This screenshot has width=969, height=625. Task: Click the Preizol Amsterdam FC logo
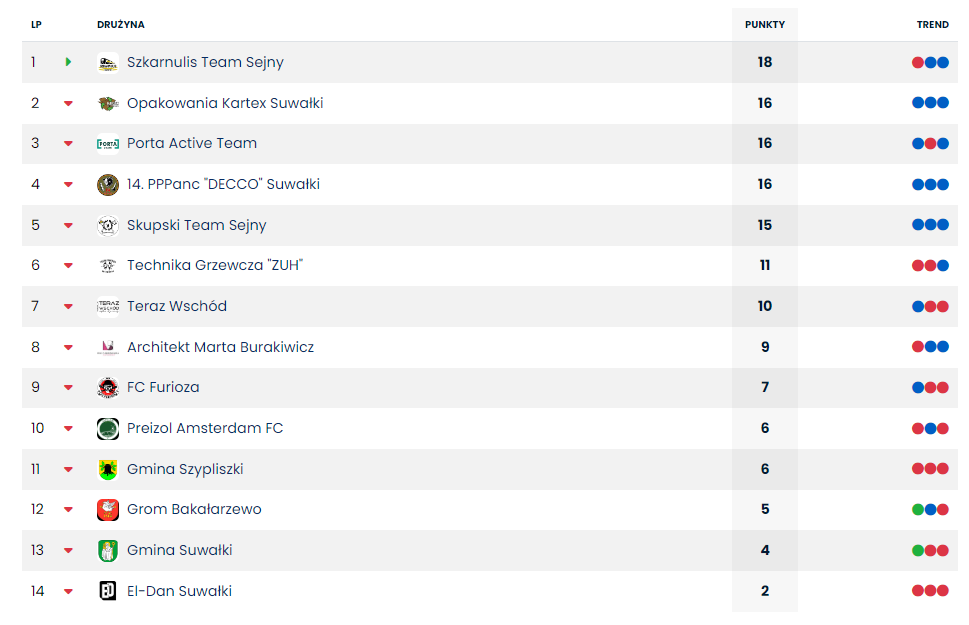(108, 429)
